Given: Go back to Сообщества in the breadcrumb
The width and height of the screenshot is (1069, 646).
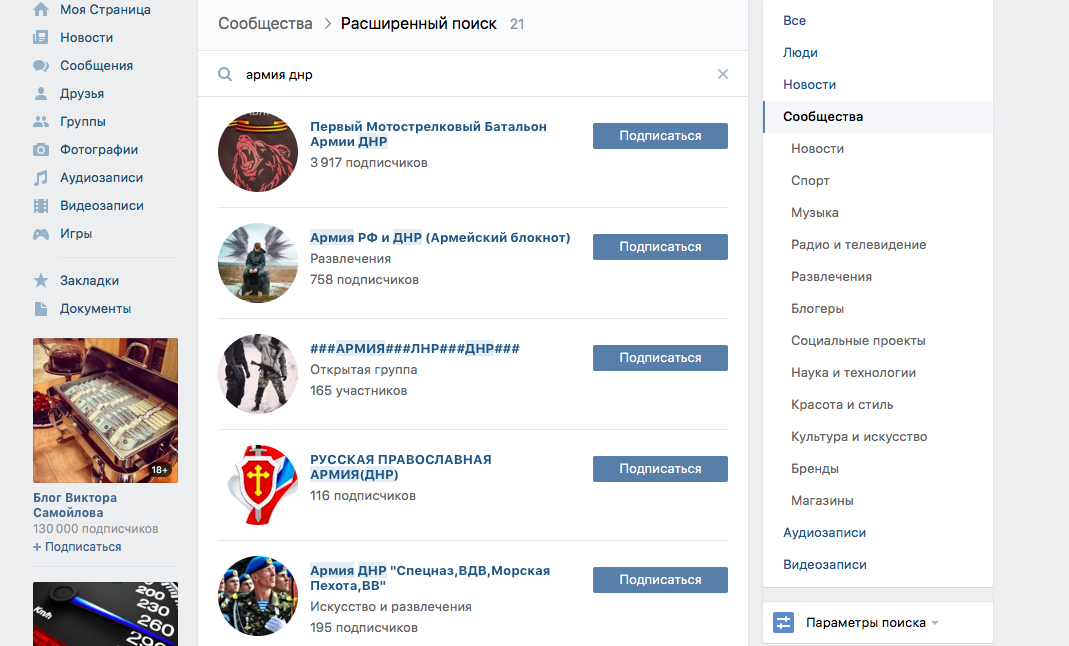Looking at the screenshot, I should coord(265,24).
